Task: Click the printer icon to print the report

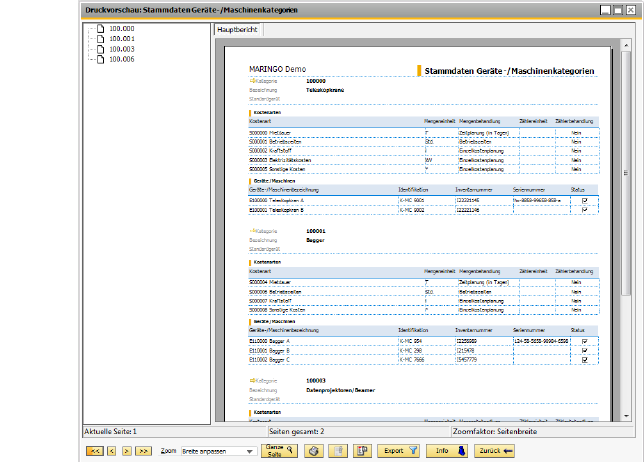Action: (x=314, y=451)
